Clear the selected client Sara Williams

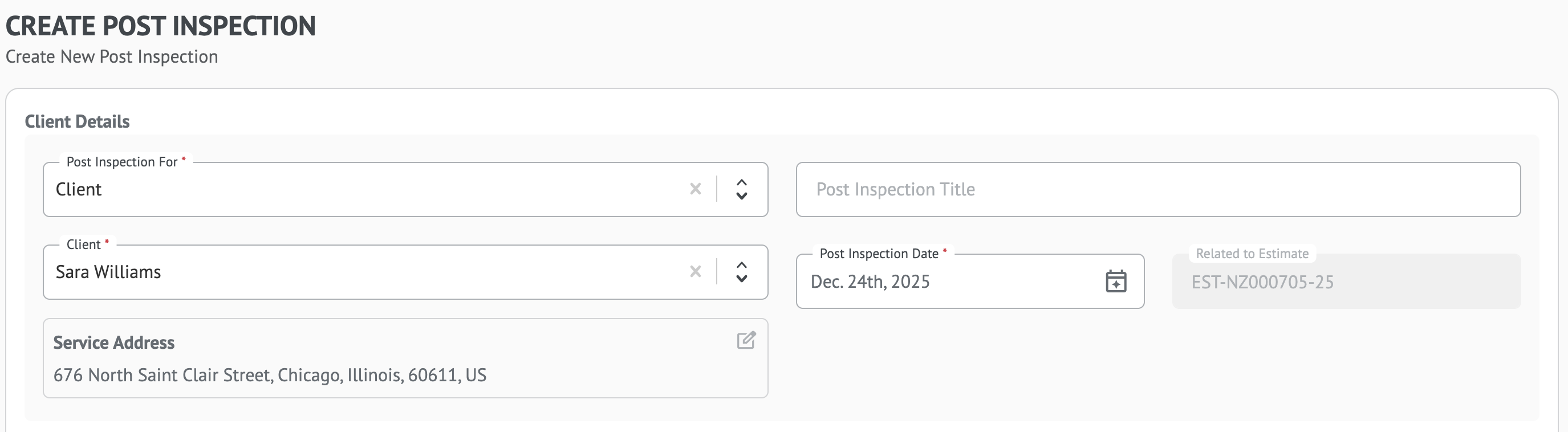(695, 272)
